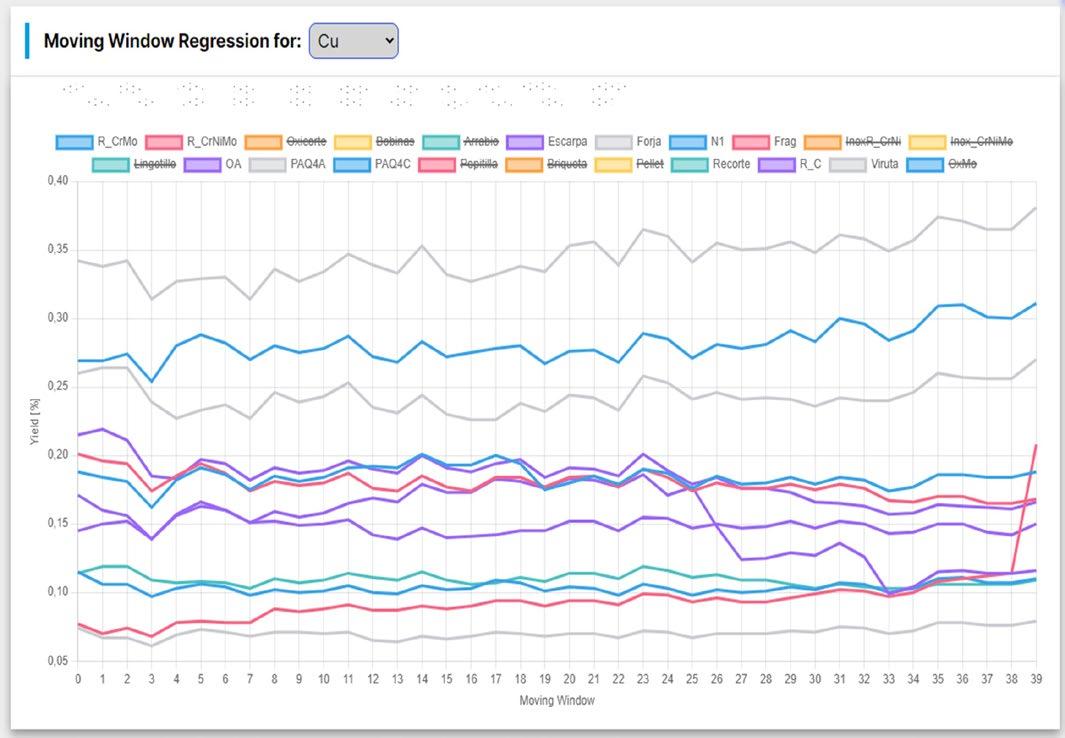Toggle the OA legend entry
This screenshot has width=1065, height=738.
pos(213,164)
